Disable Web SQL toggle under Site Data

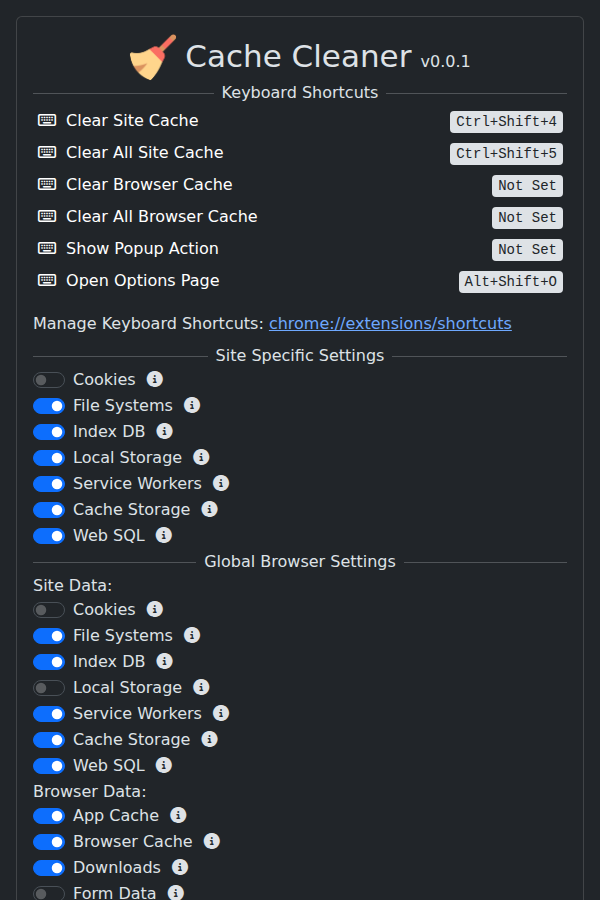(49, 765)
